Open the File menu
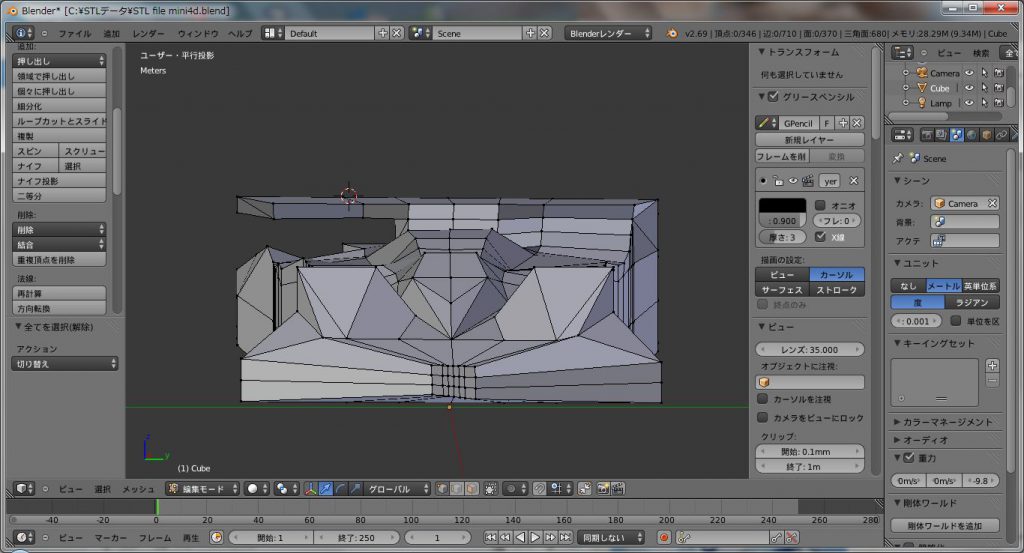The width and height of the screenshot is (1024, 553). click(x=74, y=33)
